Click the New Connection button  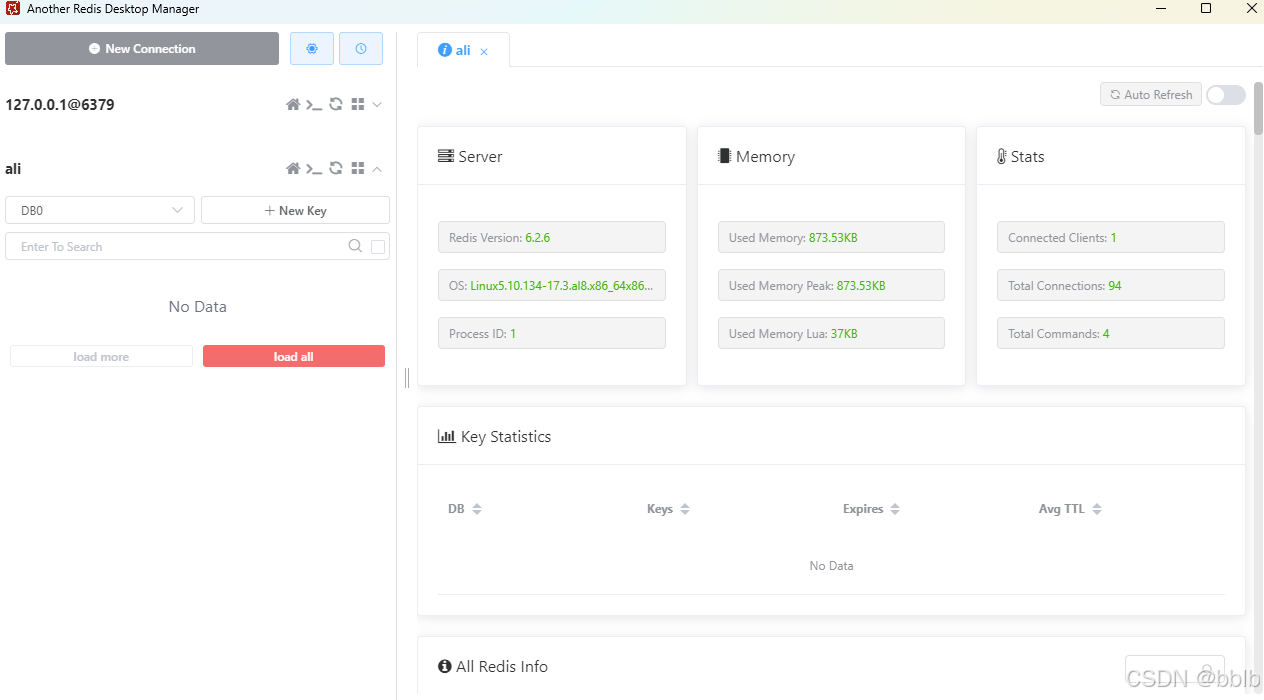[142, 48]
